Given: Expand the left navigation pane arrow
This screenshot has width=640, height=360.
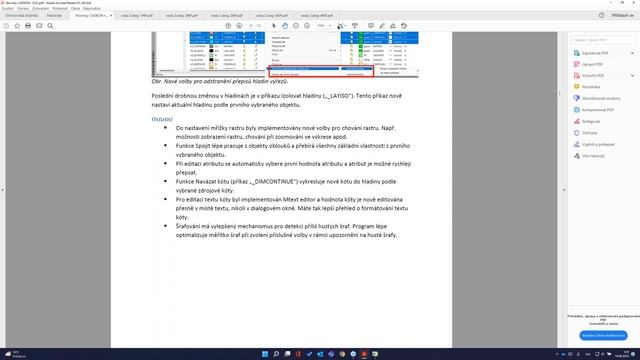Looking at the screenshot, I should [2, 190].
